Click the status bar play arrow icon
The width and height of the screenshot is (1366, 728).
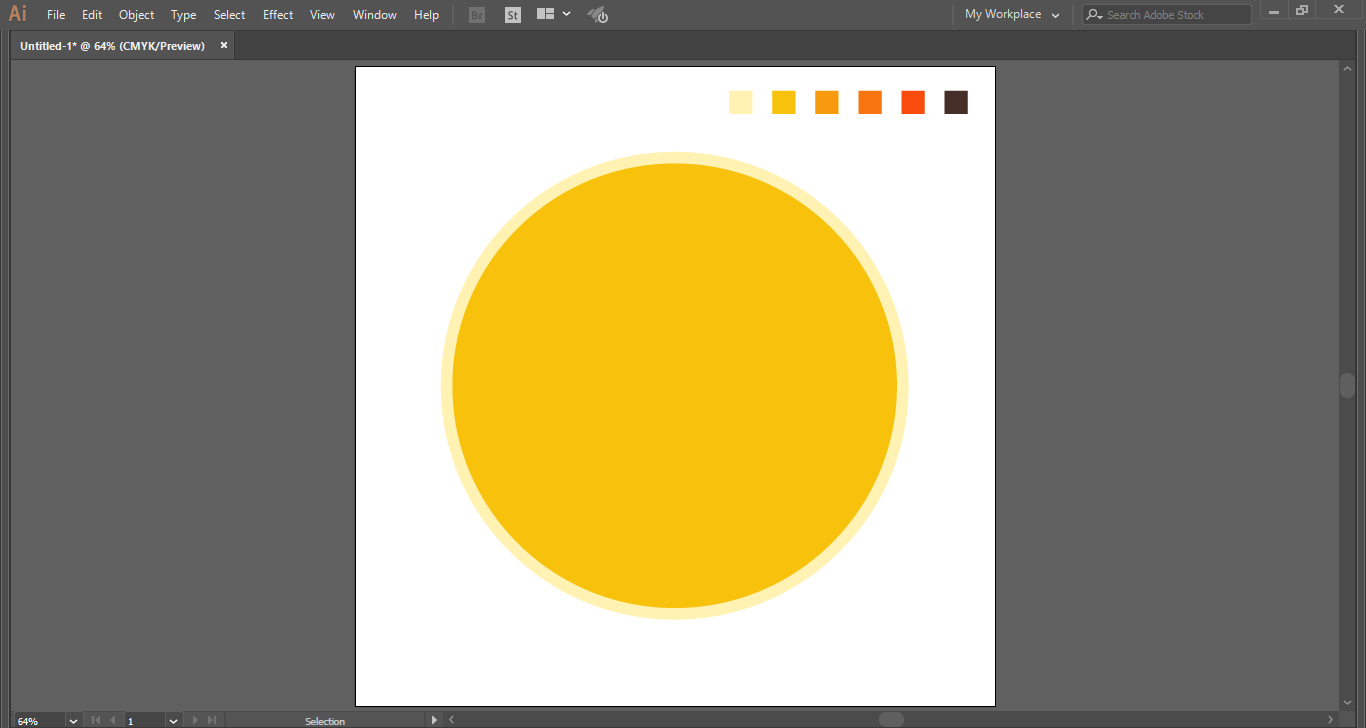[433, 720]
